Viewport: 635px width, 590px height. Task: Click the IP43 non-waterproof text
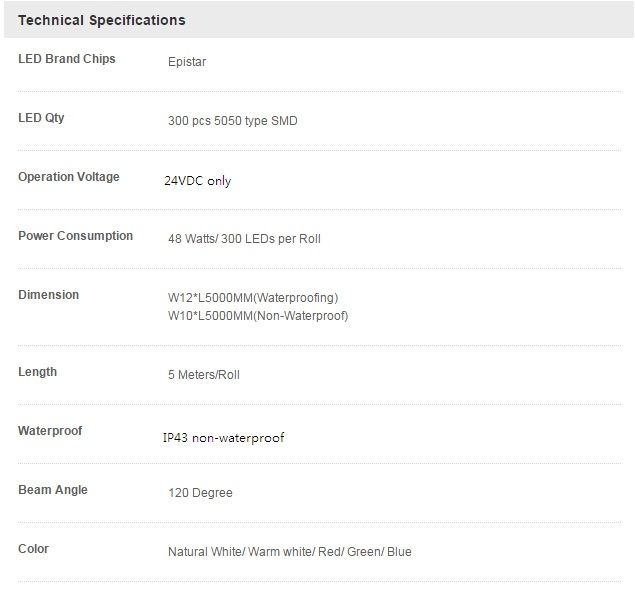224,438
